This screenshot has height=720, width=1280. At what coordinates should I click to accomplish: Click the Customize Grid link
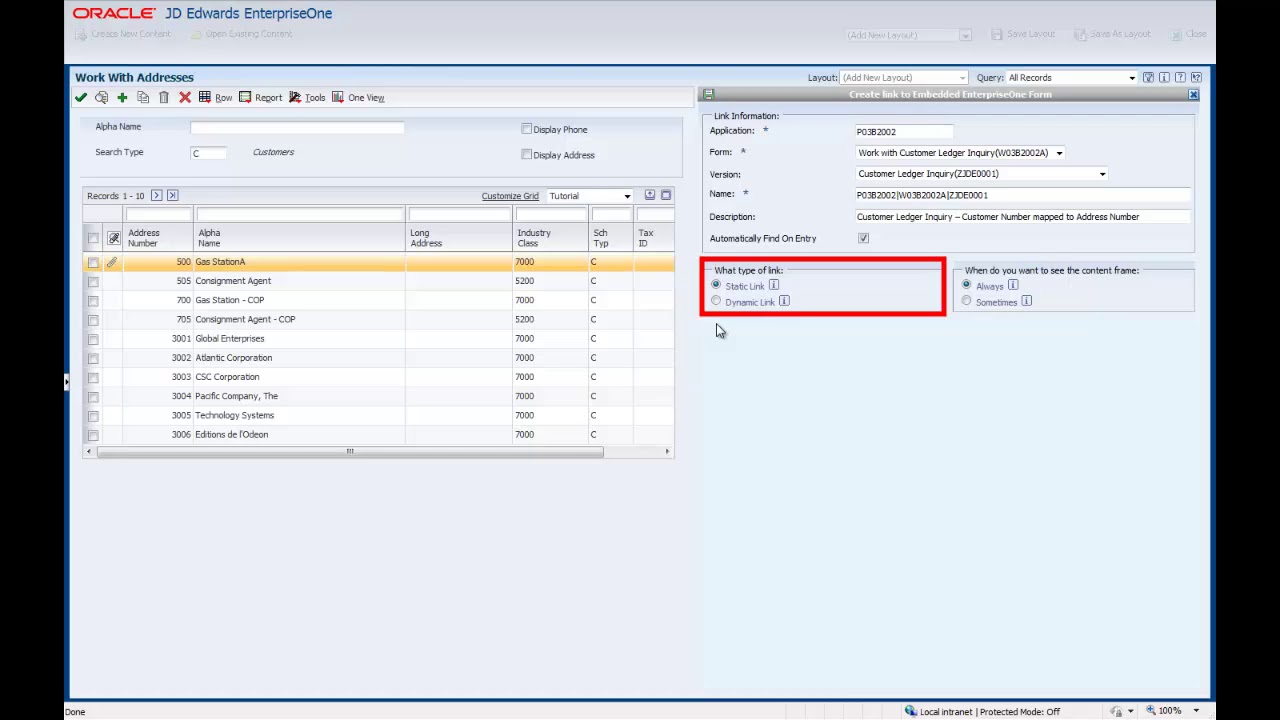click(x=510, y=196)
